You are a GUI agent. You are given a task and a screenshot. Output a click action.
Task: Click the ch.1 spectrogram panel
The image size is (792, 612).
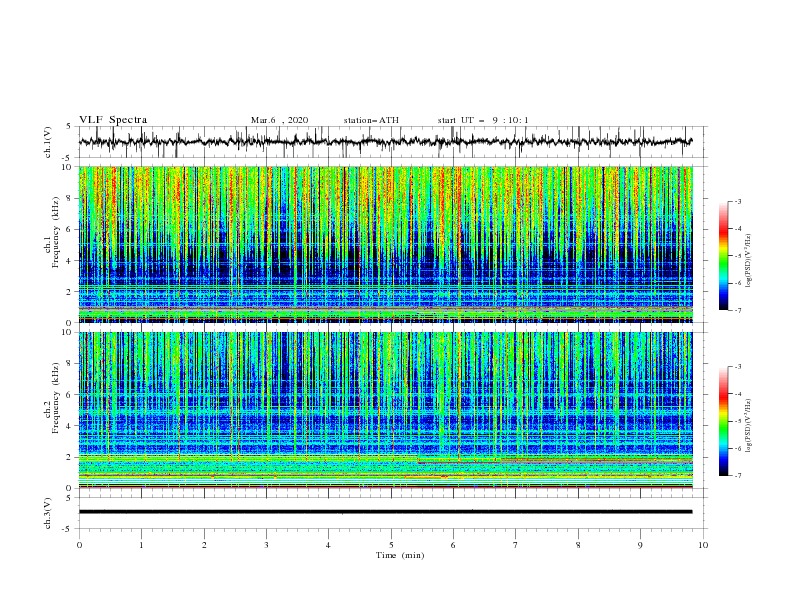tap(386, 244)
